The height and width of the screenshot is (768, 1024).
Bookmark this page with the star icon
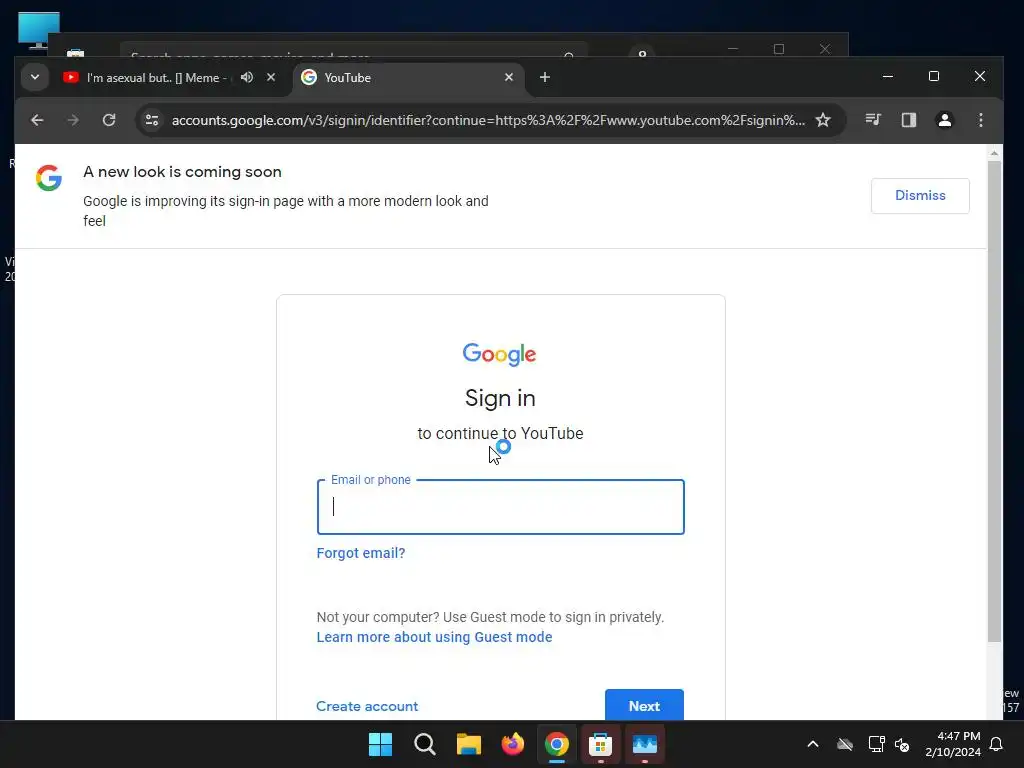pyautogui.click(x=823, y=120)
